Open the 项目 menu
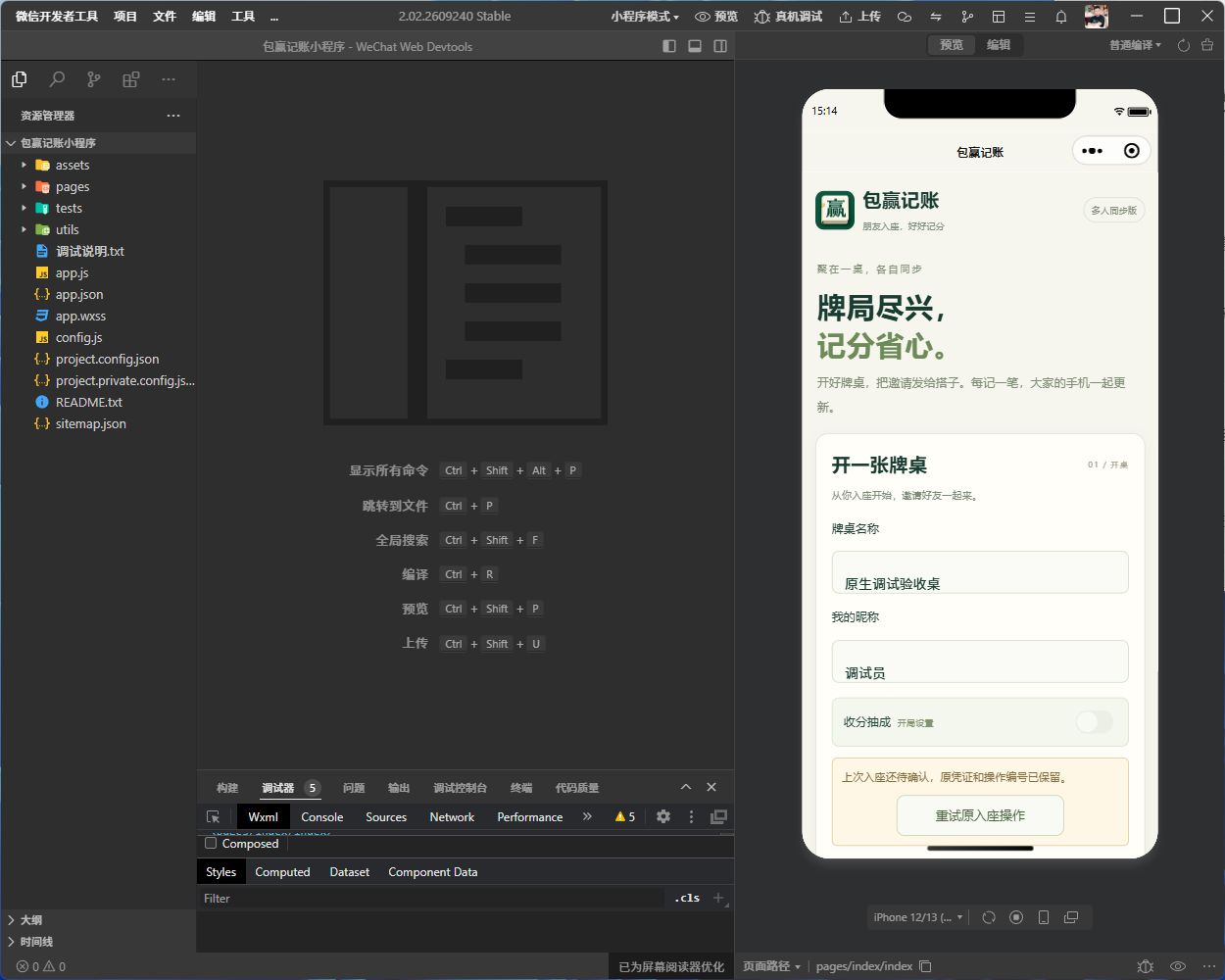This screenshot has height=980, width=1225. [125, 17]
